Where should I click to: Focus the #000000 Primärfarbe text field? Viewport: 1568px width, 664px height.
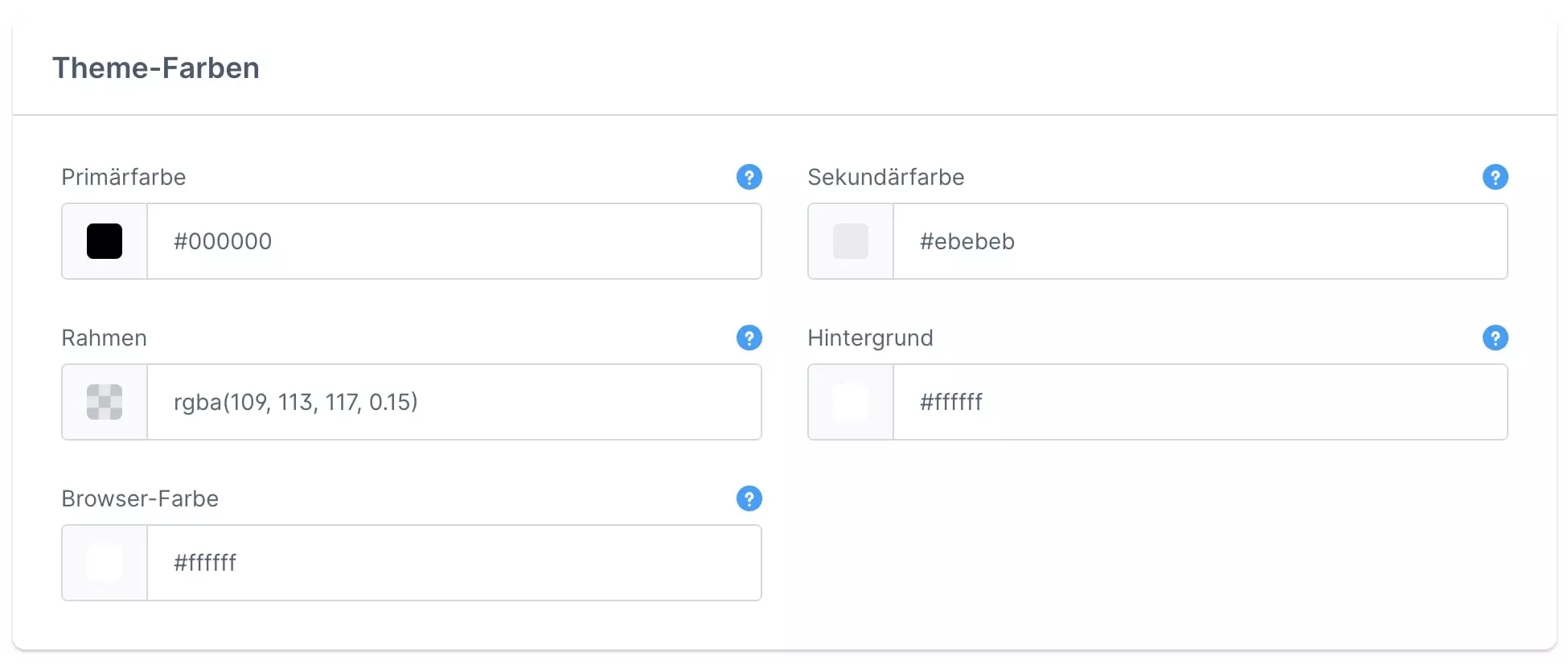click(454, 241)
